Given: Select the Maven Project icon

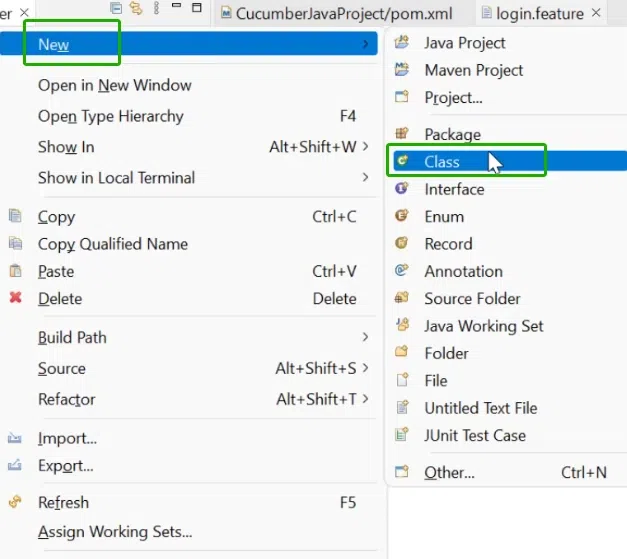Looking at the screenshot, I should (x=402, y=70).
